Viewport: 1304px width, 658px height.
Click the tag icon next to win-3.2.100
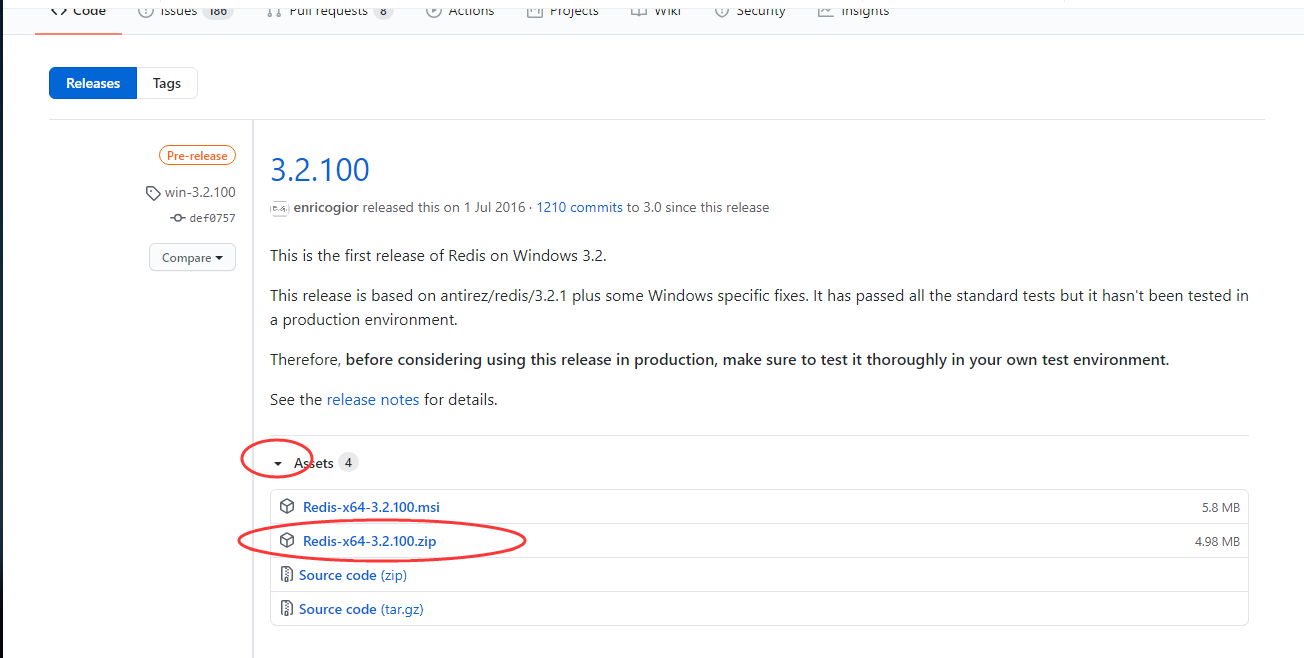152,192
